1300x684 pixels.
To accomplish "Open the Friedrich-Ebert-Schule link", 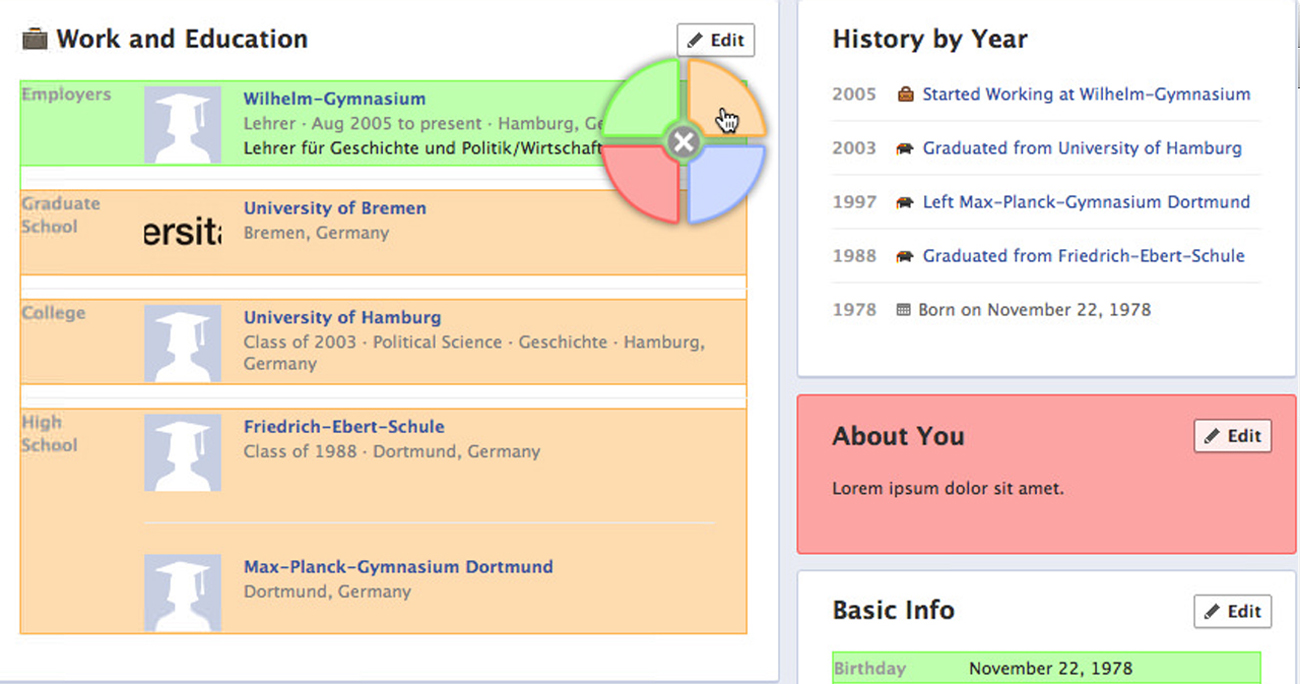I will click(x=344, y=426).
